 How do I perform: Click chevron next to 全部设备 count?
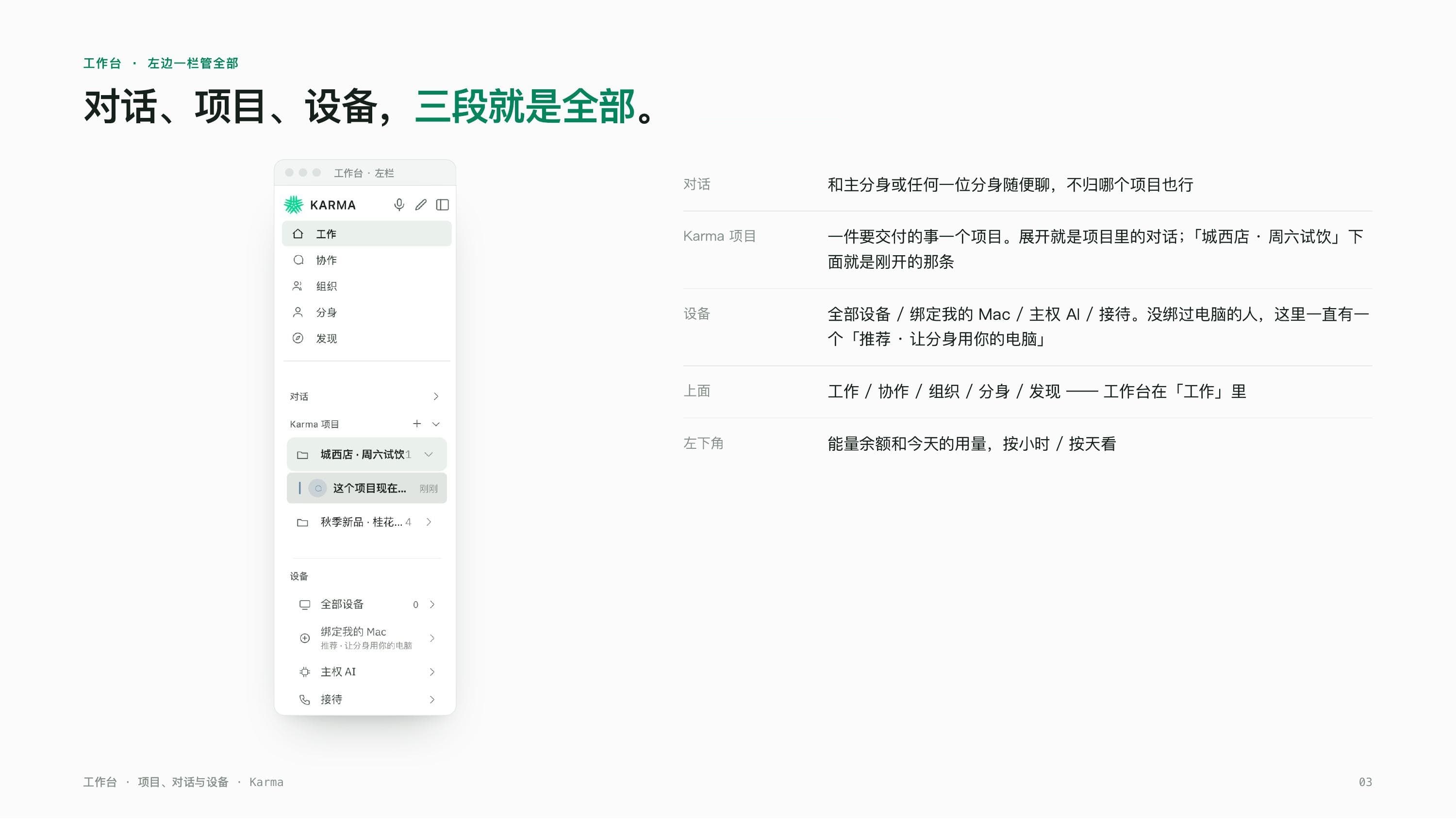pyautogui.click(x=432, y=604)
